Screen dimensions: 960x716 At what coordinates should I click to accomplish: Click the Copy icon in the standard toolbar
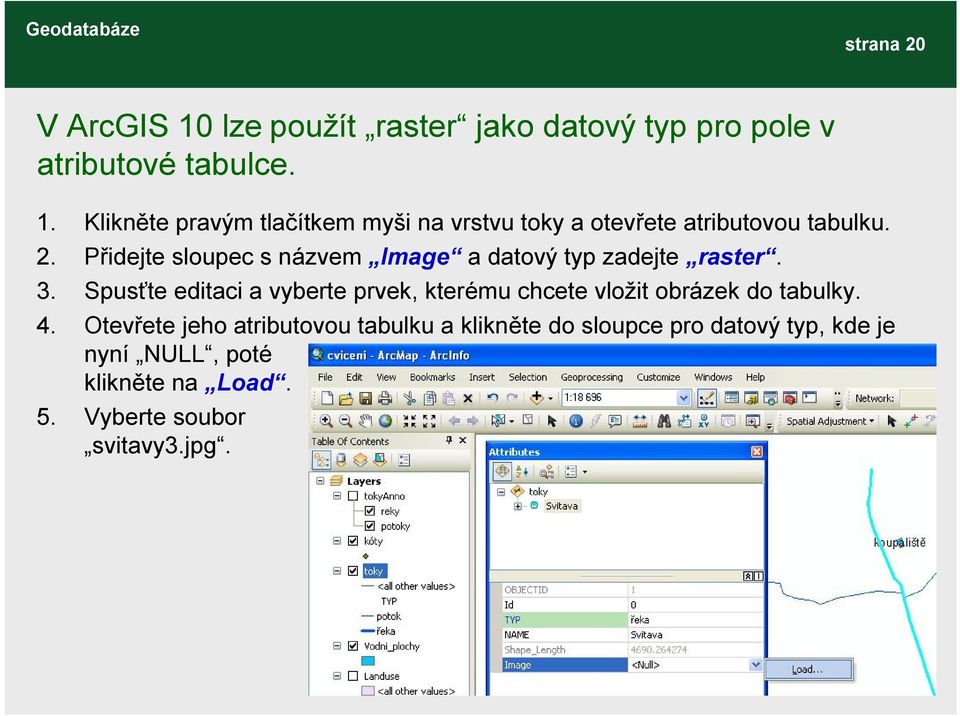click(430, 399)
